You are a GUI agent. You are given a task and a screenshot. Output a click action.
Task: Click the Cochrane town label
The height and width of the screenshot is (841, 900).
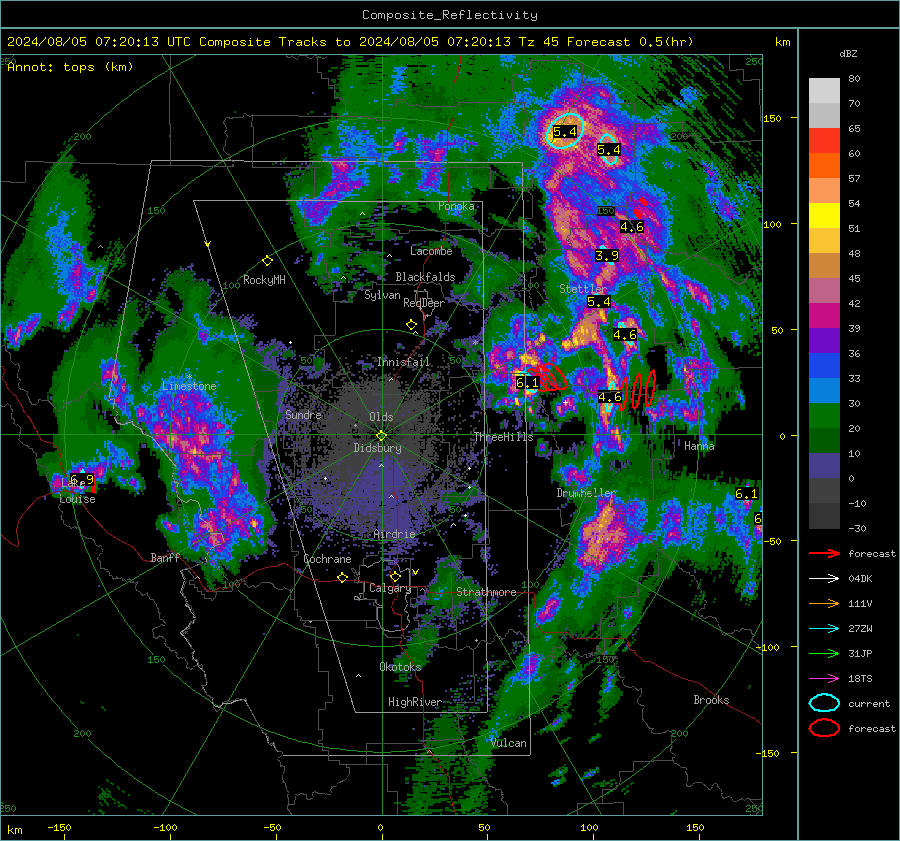[327, 559]
